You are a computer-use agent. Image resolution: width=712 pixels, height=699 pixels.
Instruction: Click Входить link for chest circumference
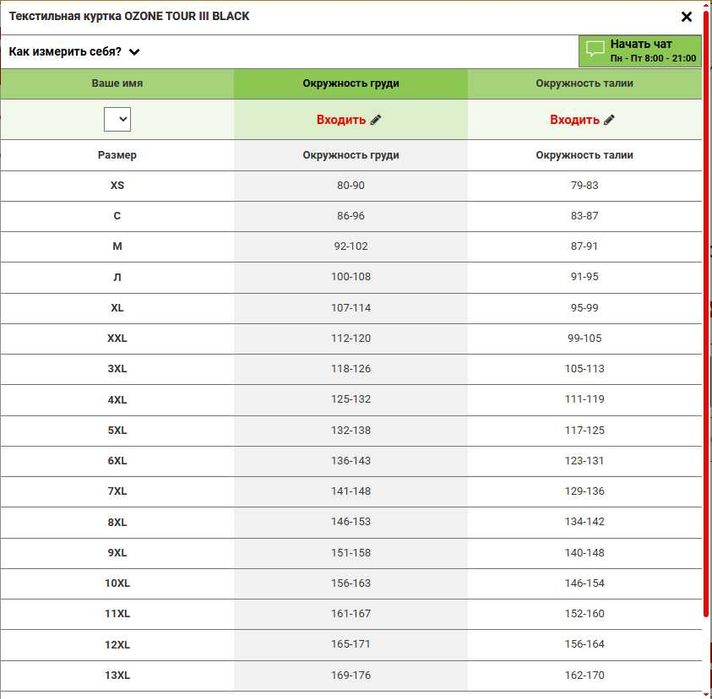(x=341, y=120)
